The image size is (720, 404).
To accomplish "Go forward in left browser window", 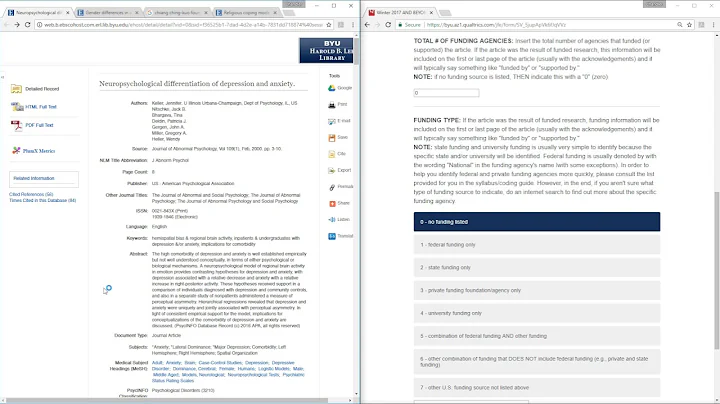I will 17,25.
